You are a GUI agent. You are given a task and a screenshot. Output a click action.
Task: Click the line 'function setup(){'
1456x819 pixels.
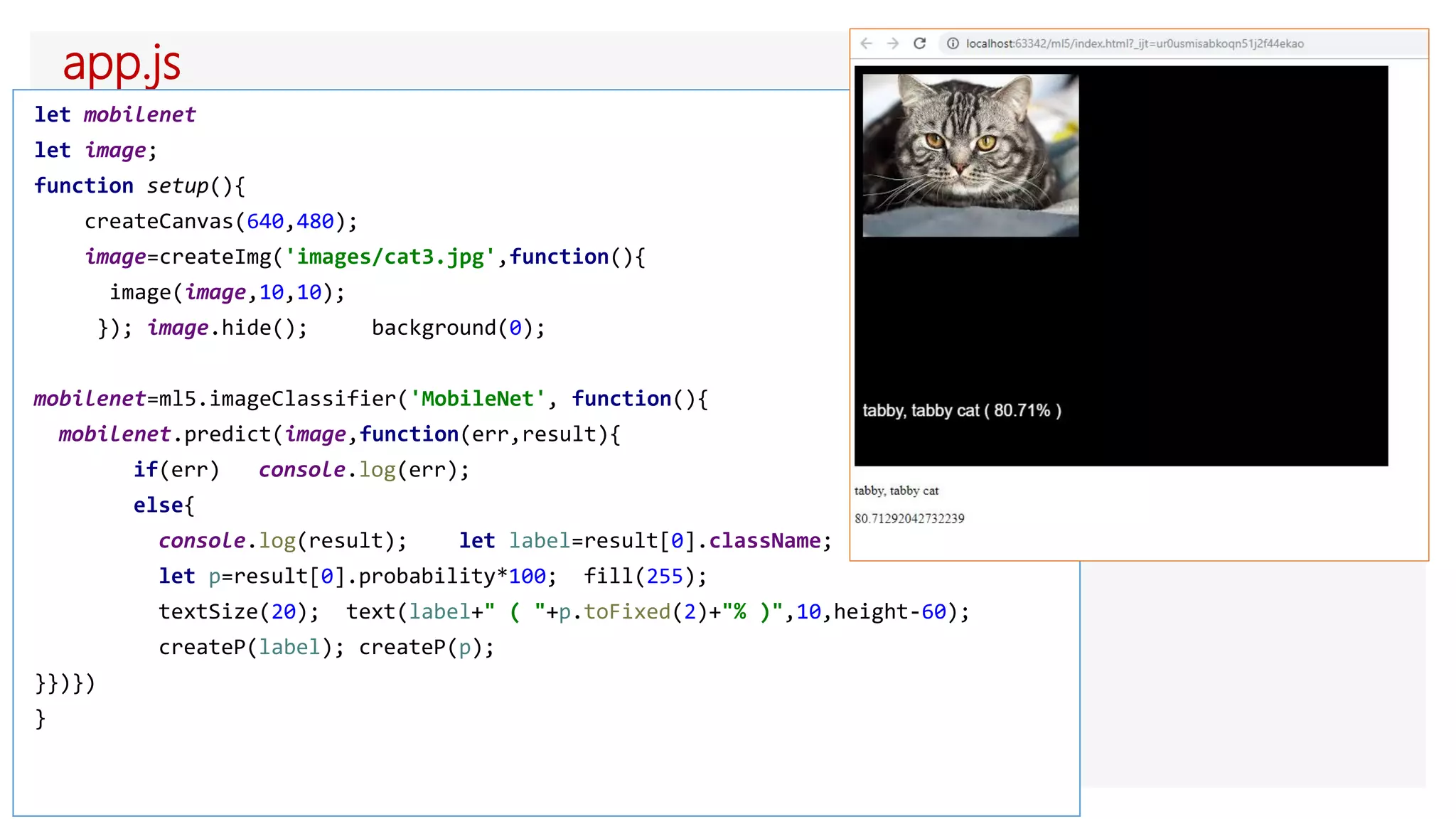tap(139, 186)
